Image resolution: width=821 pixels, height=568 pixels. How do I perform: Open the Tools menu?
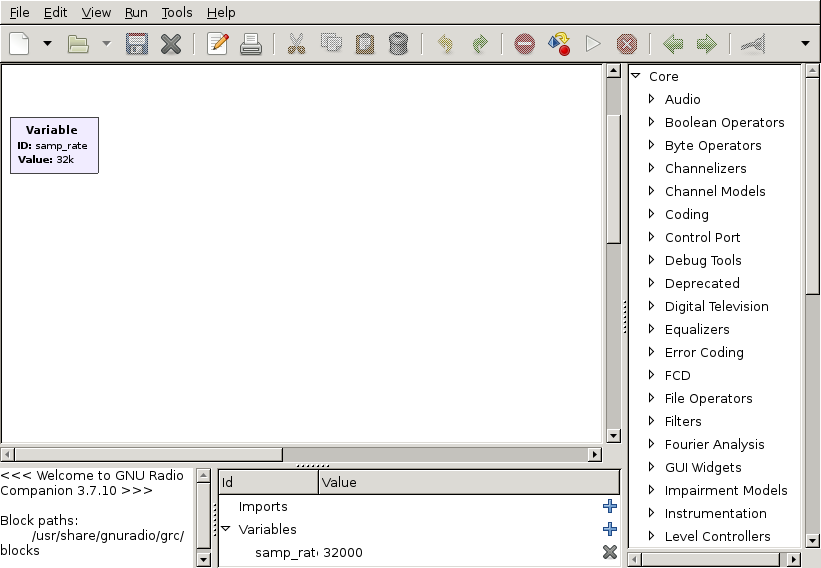point(177,12)
